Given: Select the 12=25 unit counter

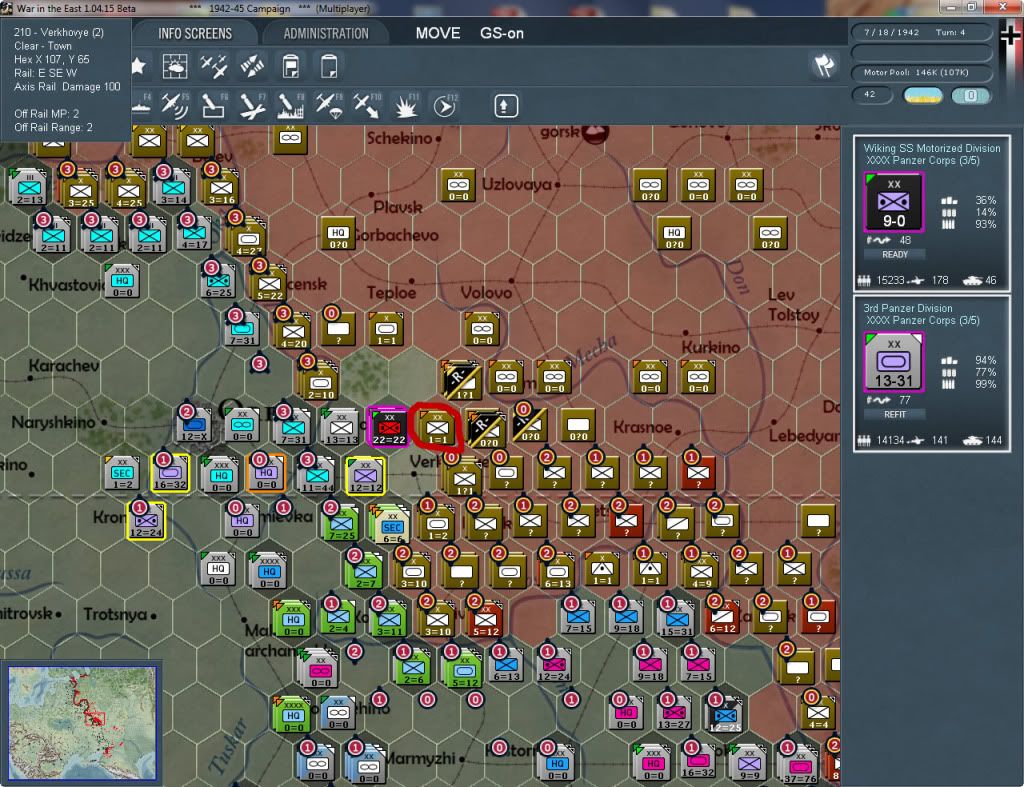Looking at the screenshot, I should [724, 715].
